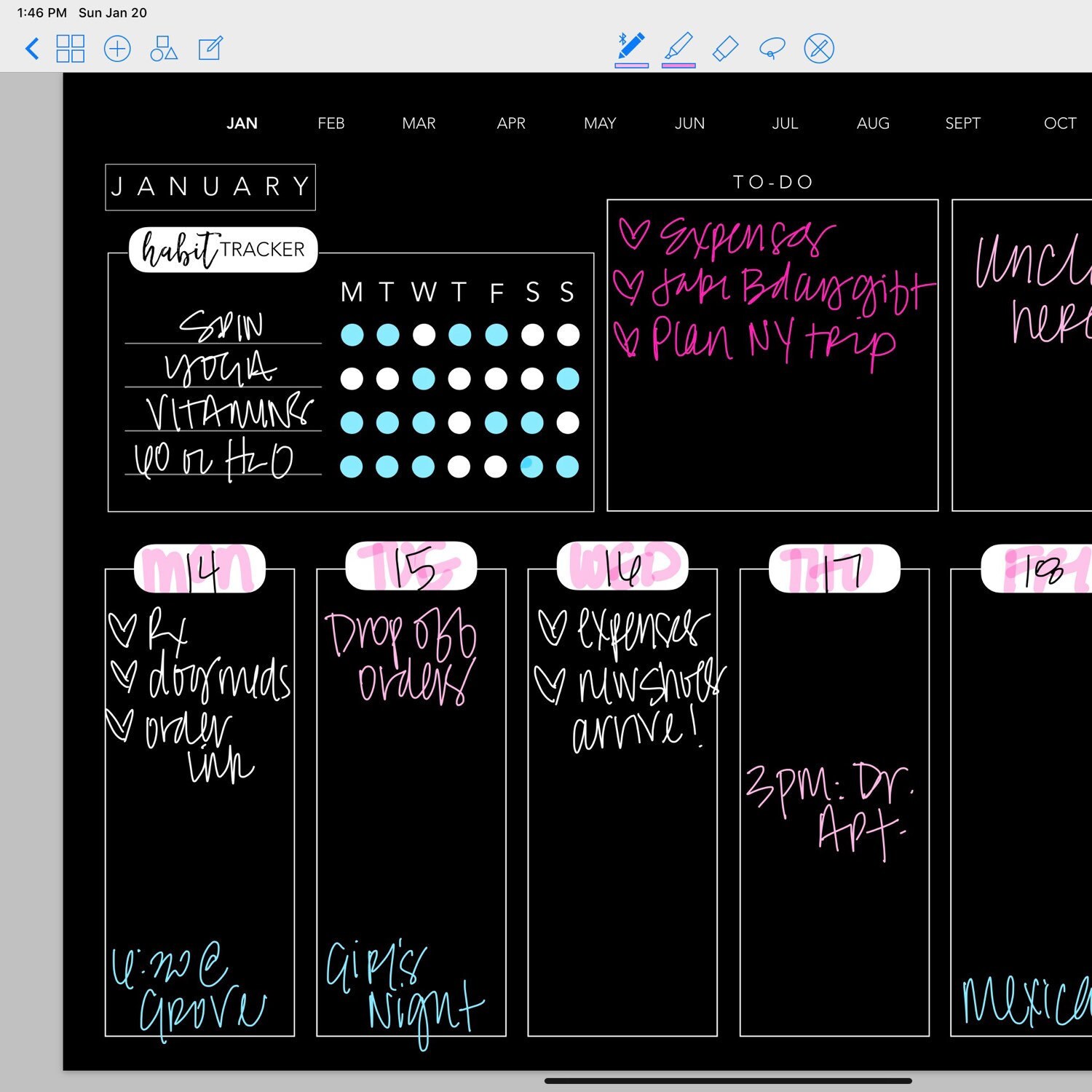1092x1092 pixels.
Task: Select the highlighter tool
Action: pyautogui.click(x=678, y=45)
